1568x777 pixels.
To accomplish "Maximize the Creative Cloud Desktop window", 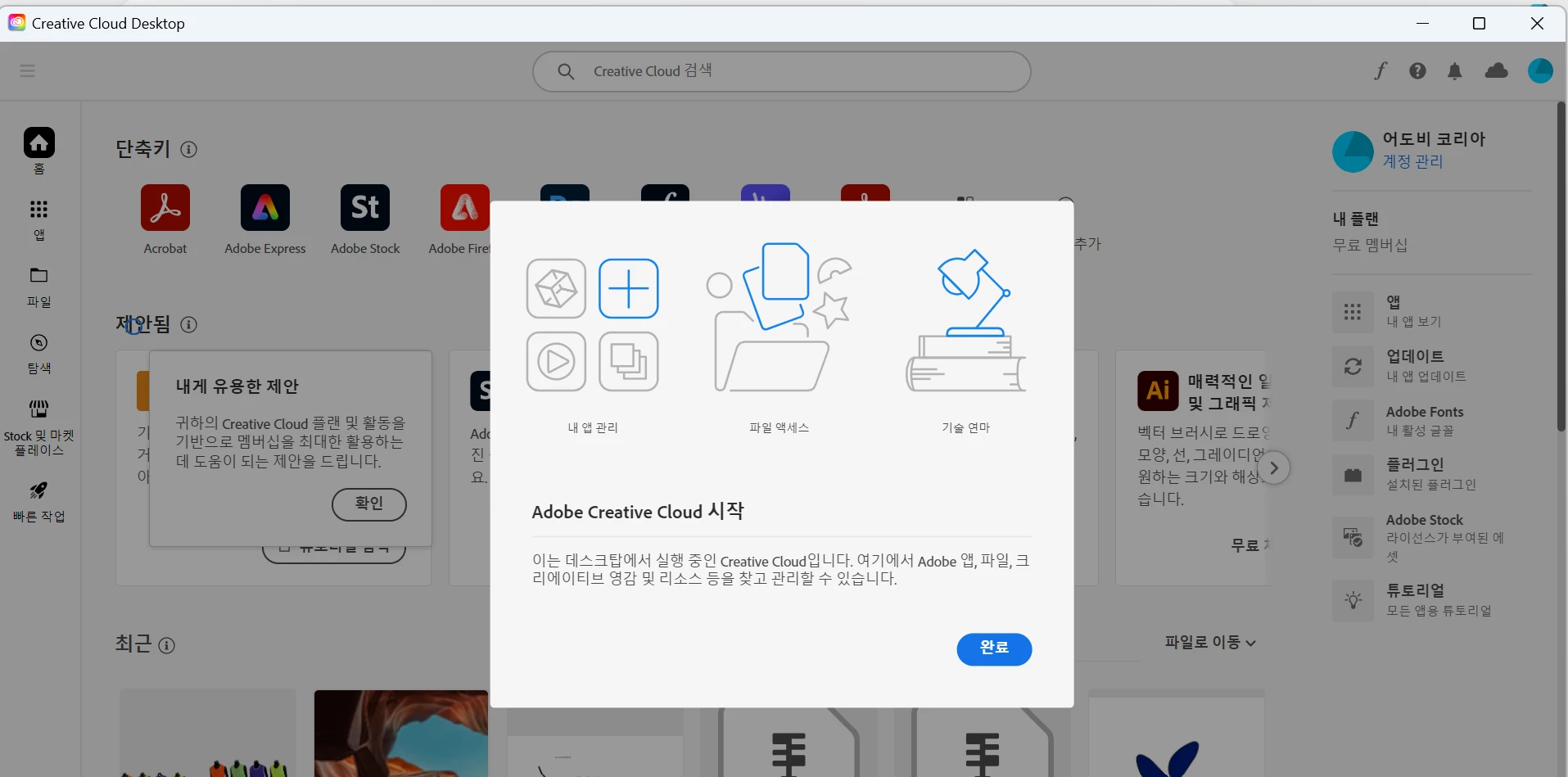I will (x=1479, y=24).
